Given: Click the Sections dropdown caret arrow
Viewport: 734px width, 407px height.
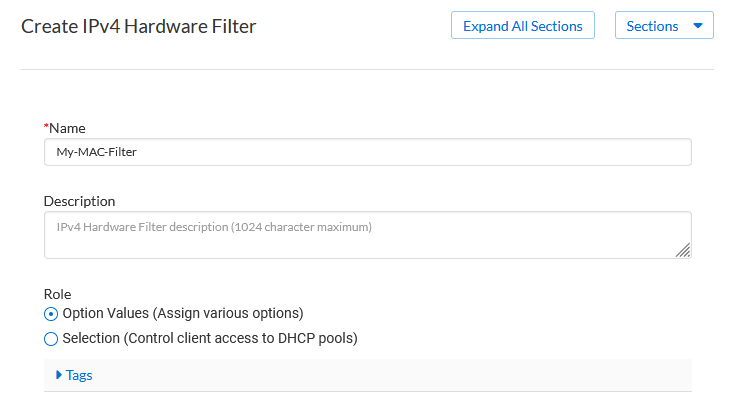Looking at the screenshot, I should (x=697, y=26).
